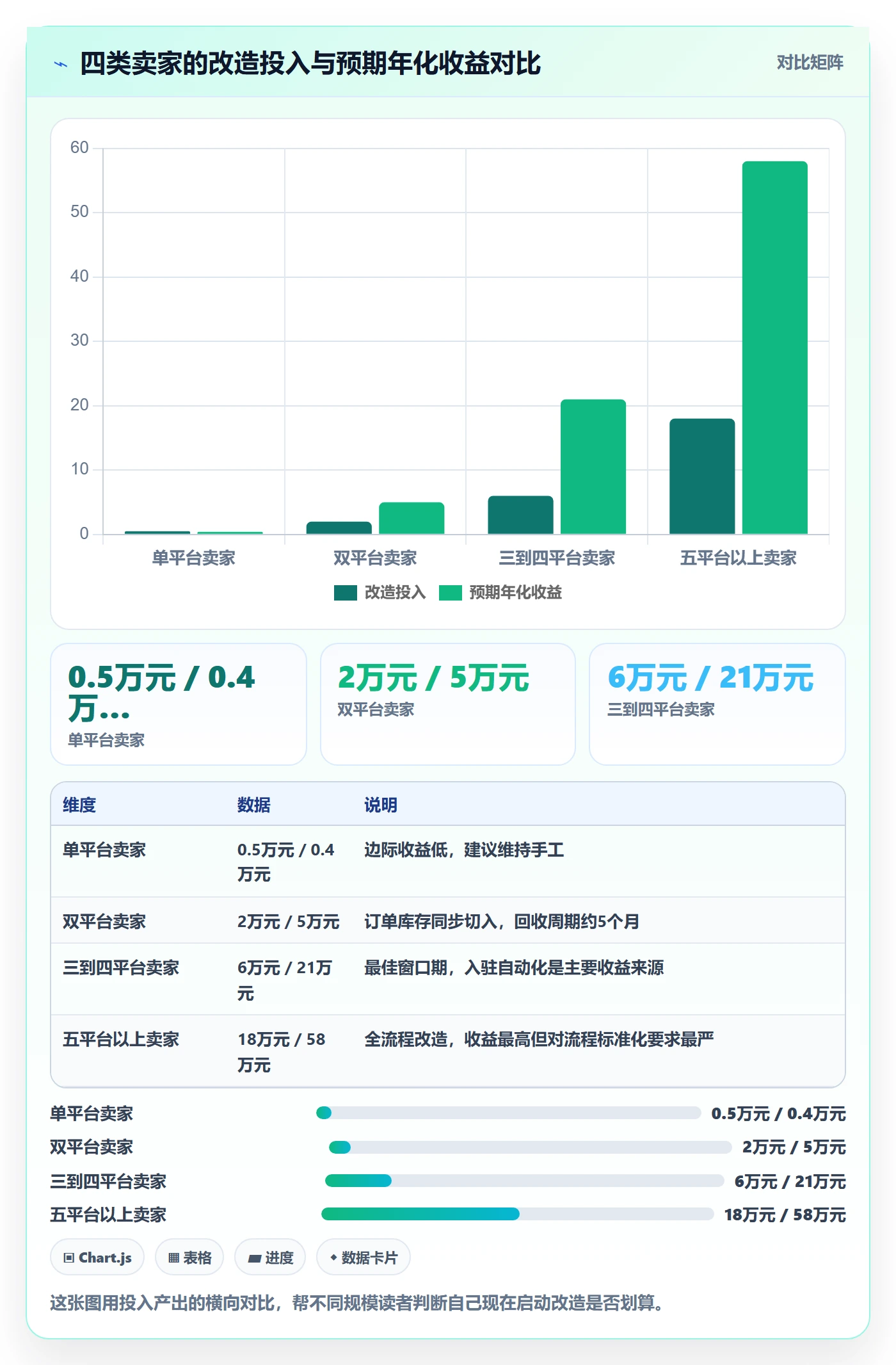Toggle the 预期年化收益 legend color swatch
The image size is (896, 1365).
coord(450,593)
